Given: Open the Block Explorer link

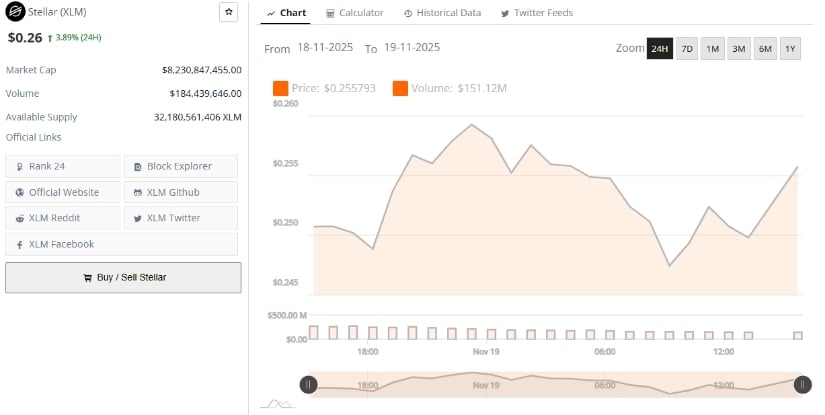Looking at the screenshot, I should [x=181, y=166].
